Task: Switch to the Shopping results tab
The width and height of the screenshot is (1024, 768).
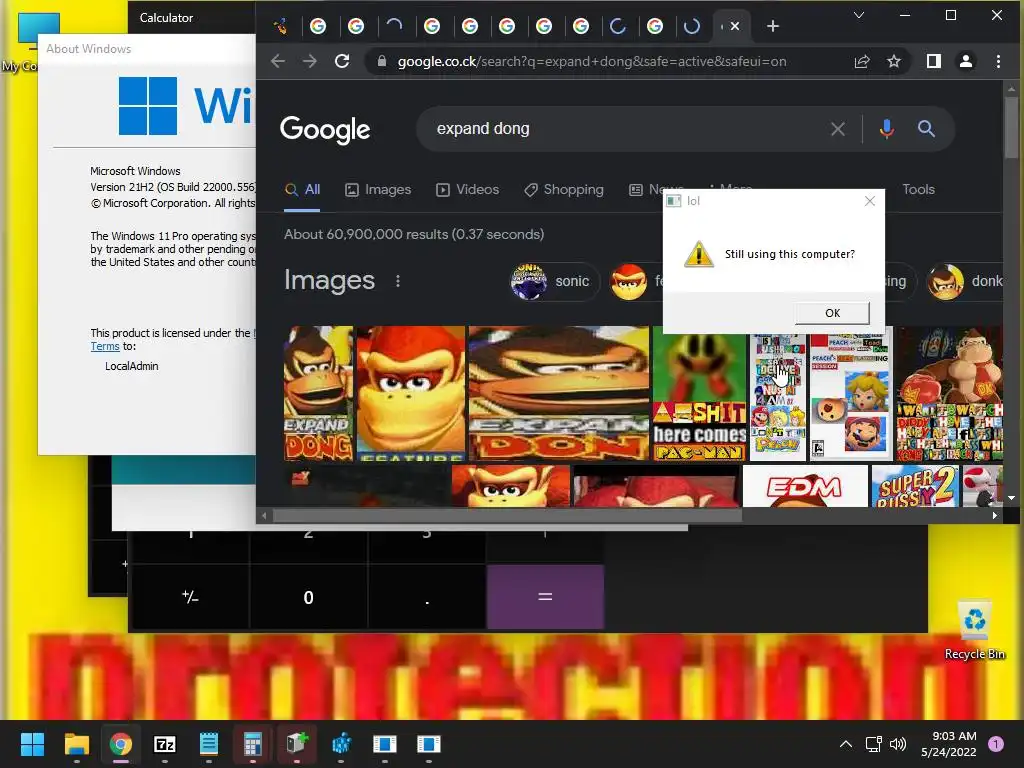Action: [x=564, y=189]
